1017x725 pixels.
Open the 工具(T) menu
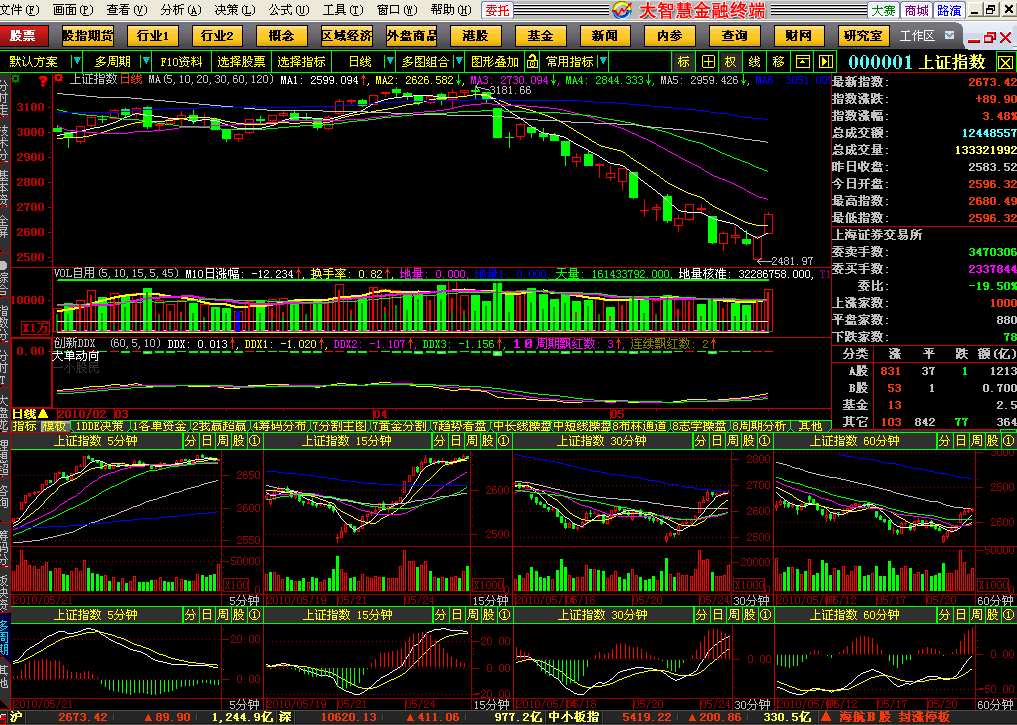[343, 10]
